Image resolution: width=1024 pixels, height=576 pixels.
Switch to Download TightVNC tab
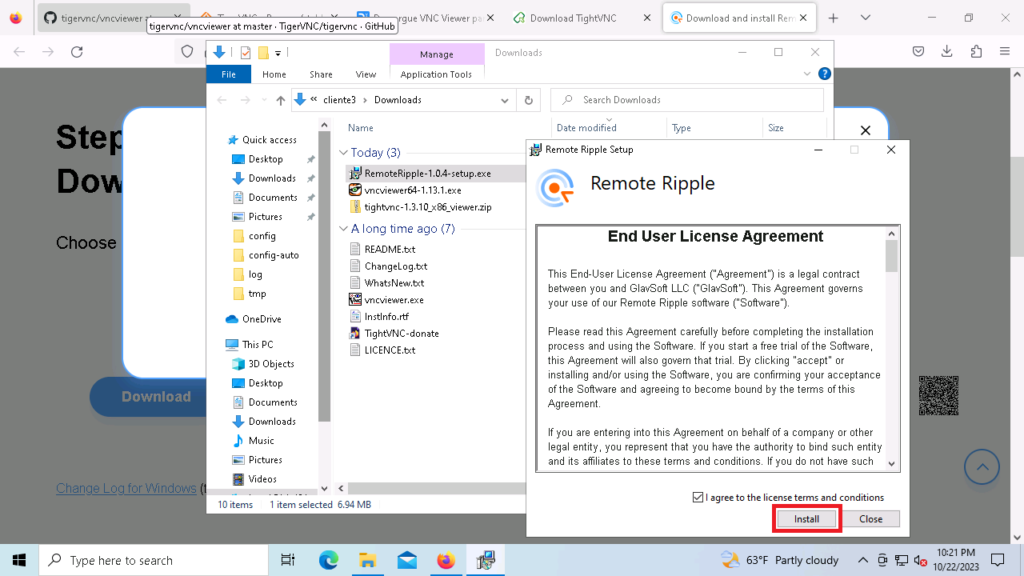tap(573, 18)
